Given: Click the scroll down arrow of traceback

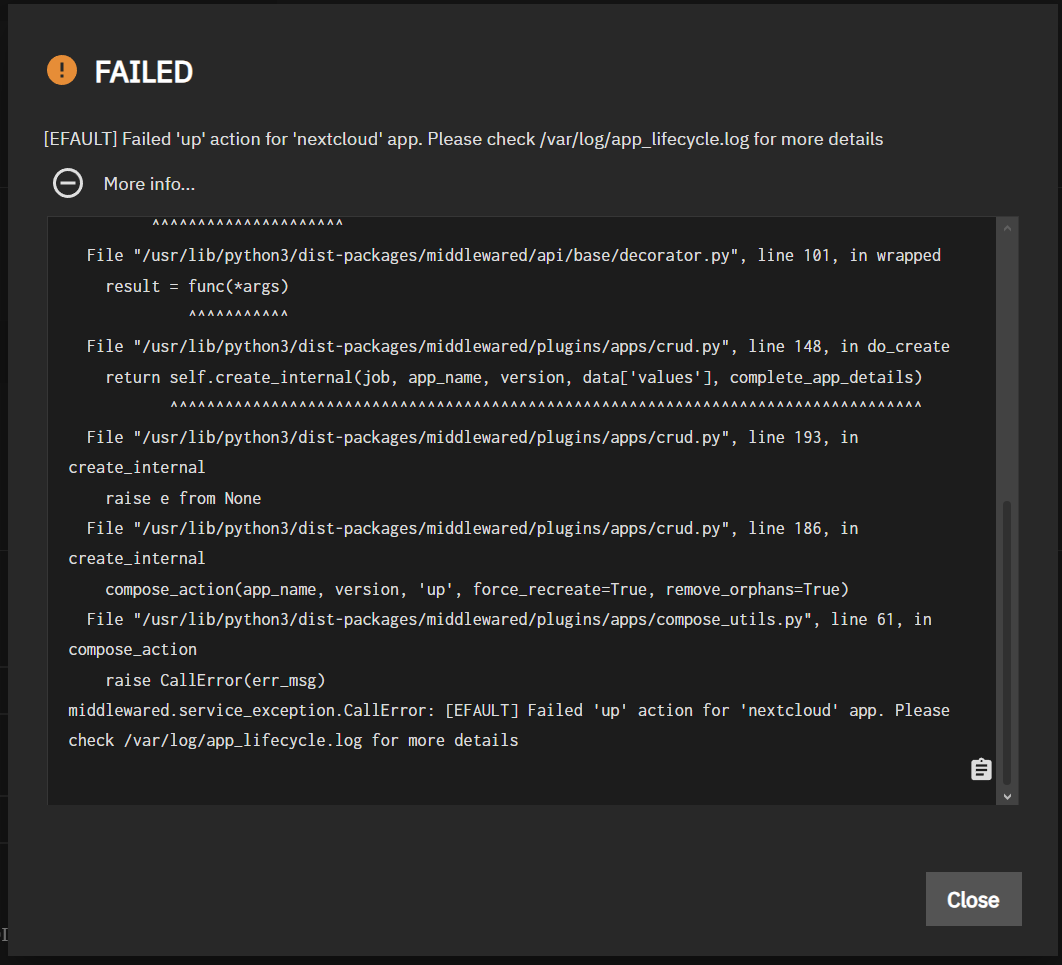Looking at the screenshot, I should click(x=1007, y=796).
